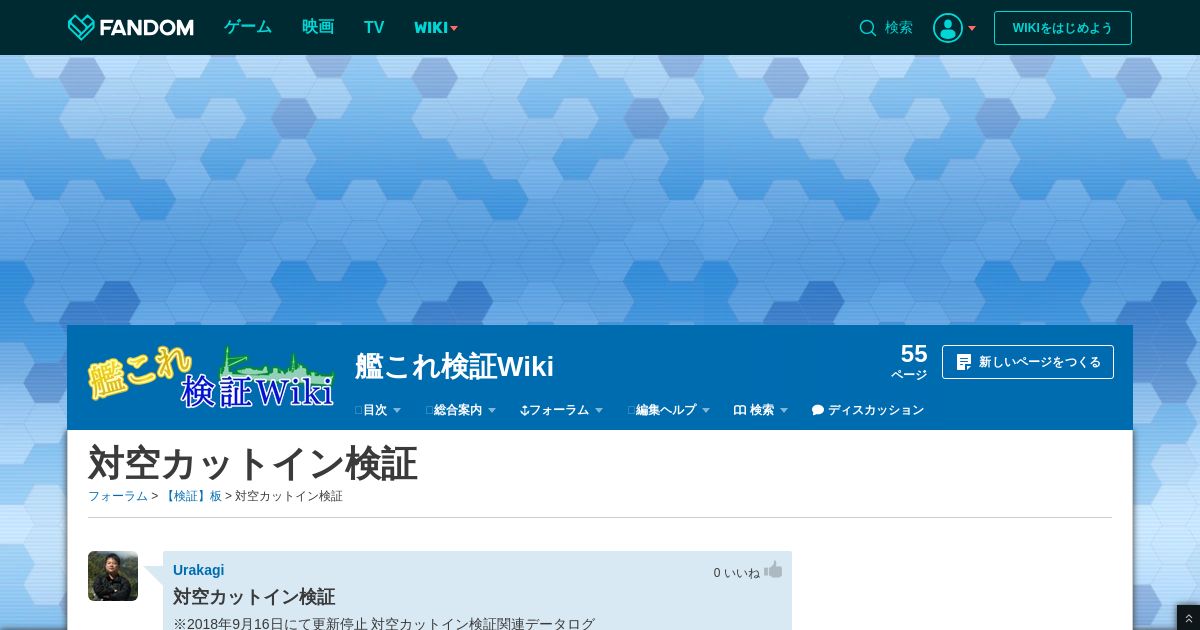Open the TV section link

[x=374, y=27]
